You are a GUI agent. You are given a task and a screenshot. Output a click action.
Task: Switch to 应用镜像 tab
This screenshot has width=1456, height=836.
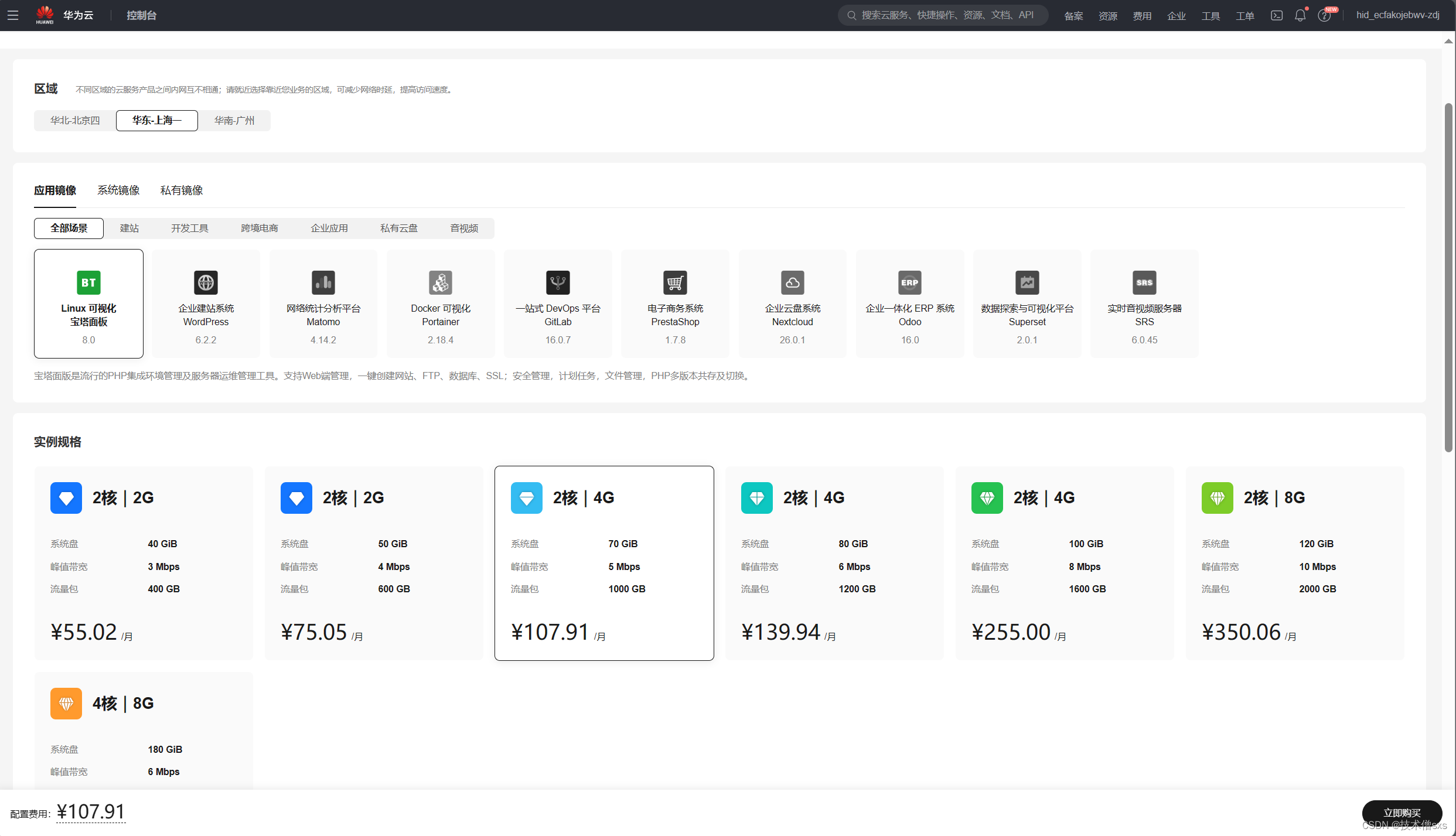(x=55, y=190)
